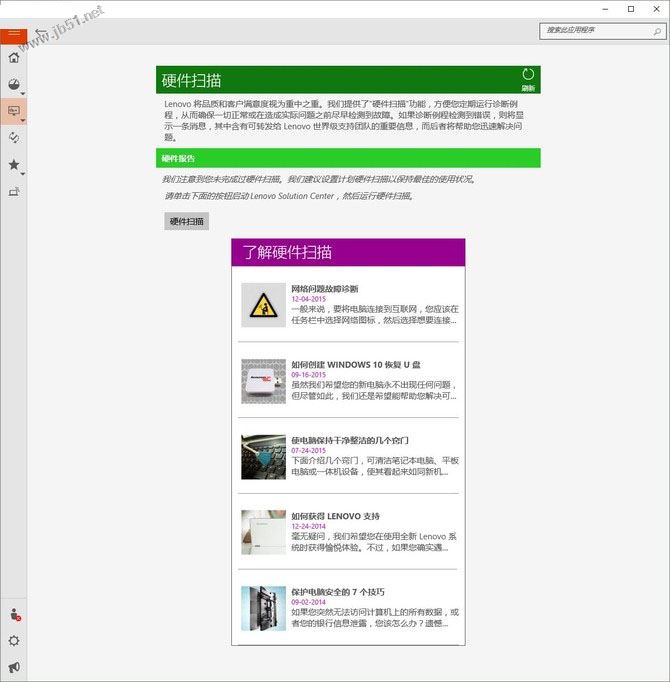
Task: Open the user account icon with red badge
Action: click(x=15, y=615)
